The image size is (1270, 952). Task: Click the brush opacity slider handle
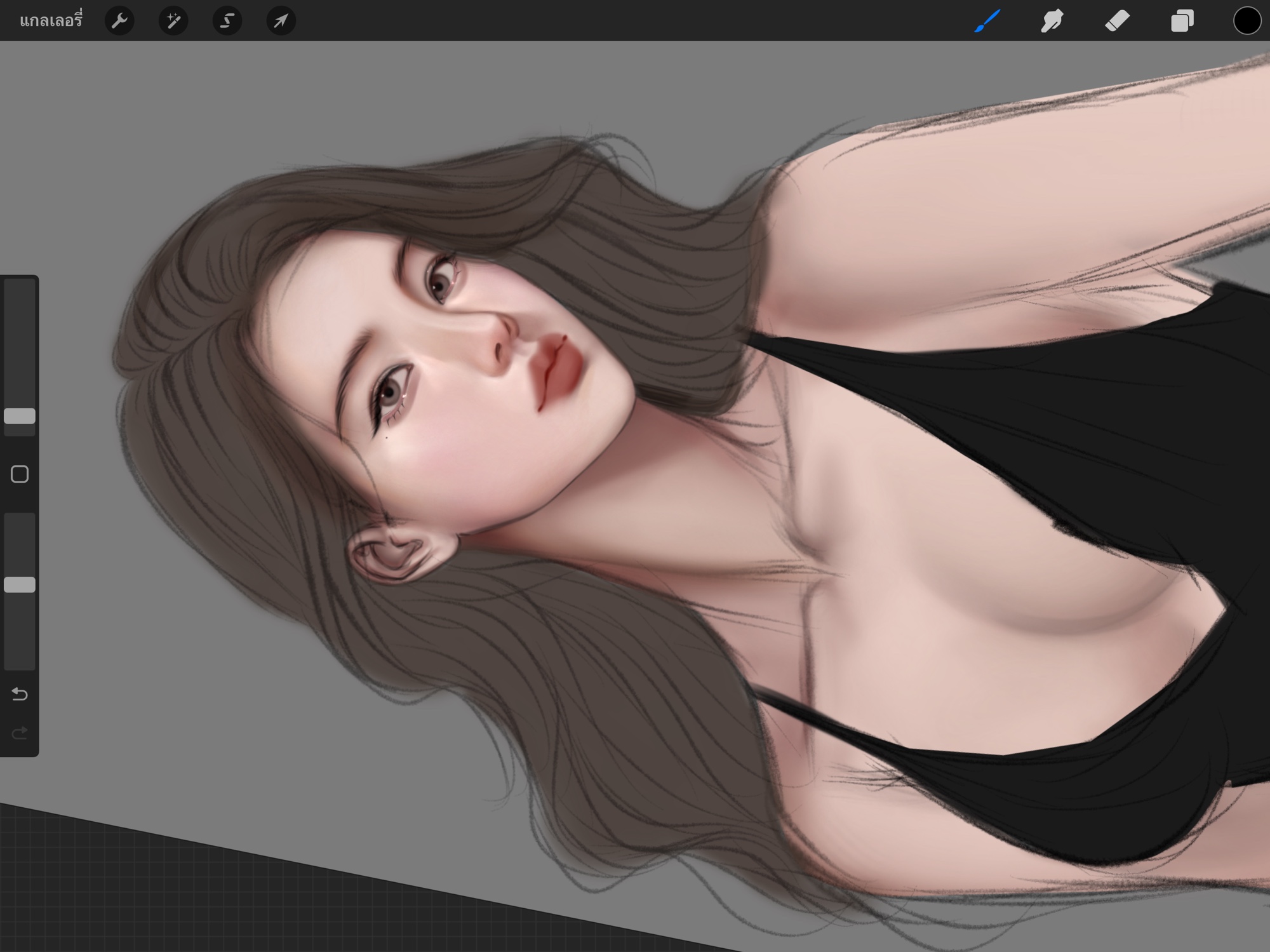coord(20,585)
